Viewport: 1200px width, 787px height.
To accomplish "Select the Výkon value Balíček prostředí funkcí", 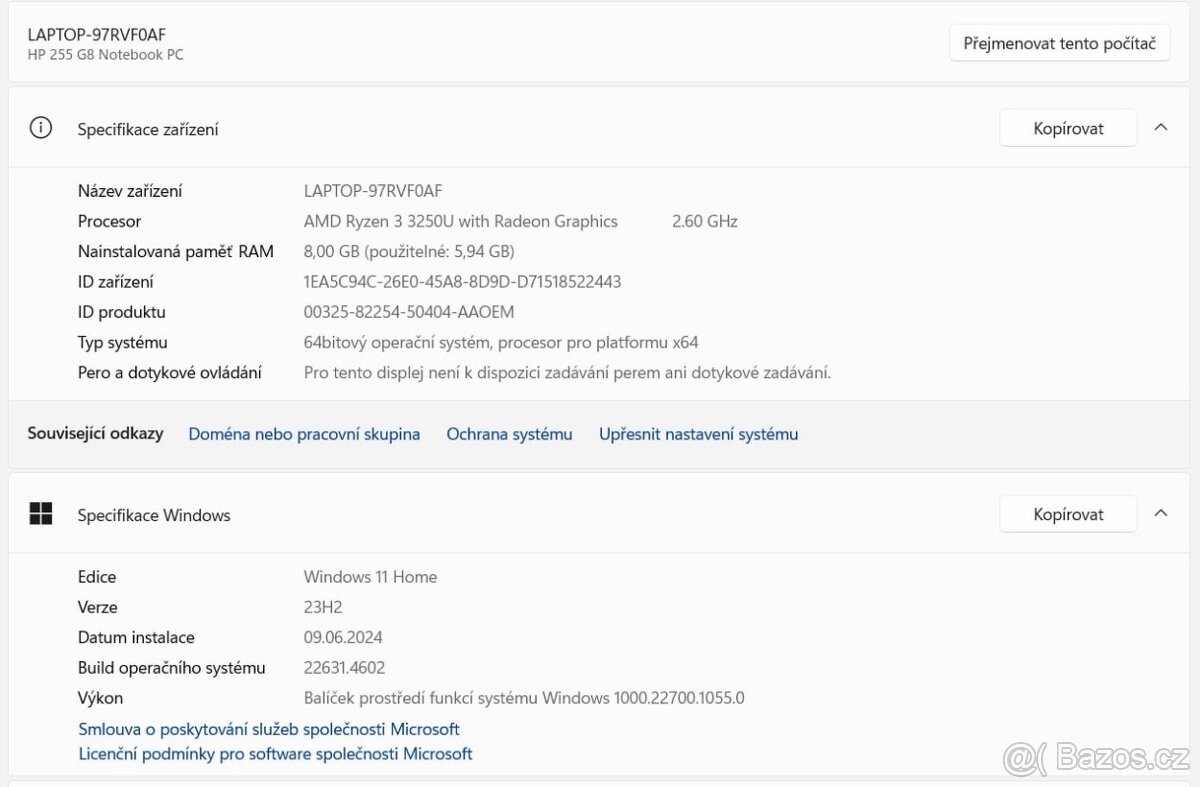I will (524, 698).
